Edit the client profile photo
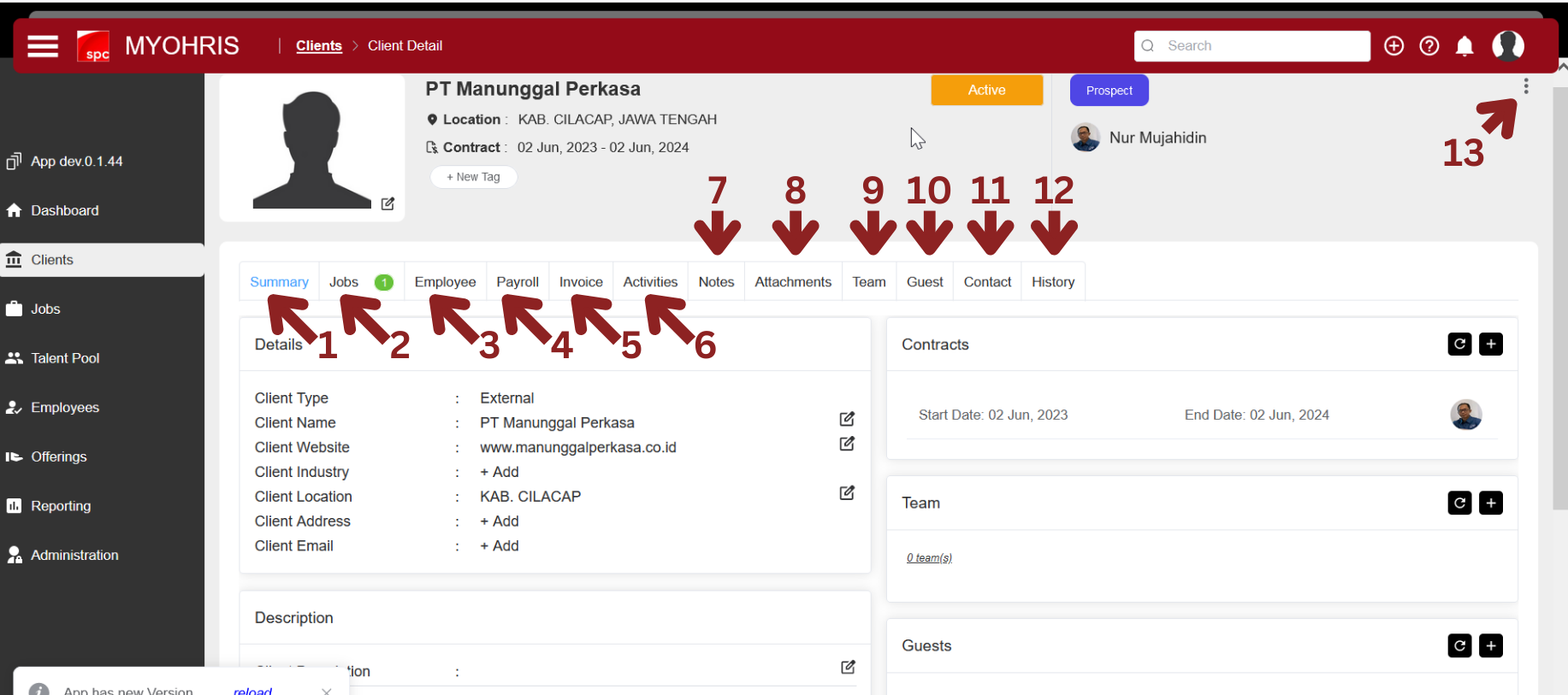 [x=388, y=203]
